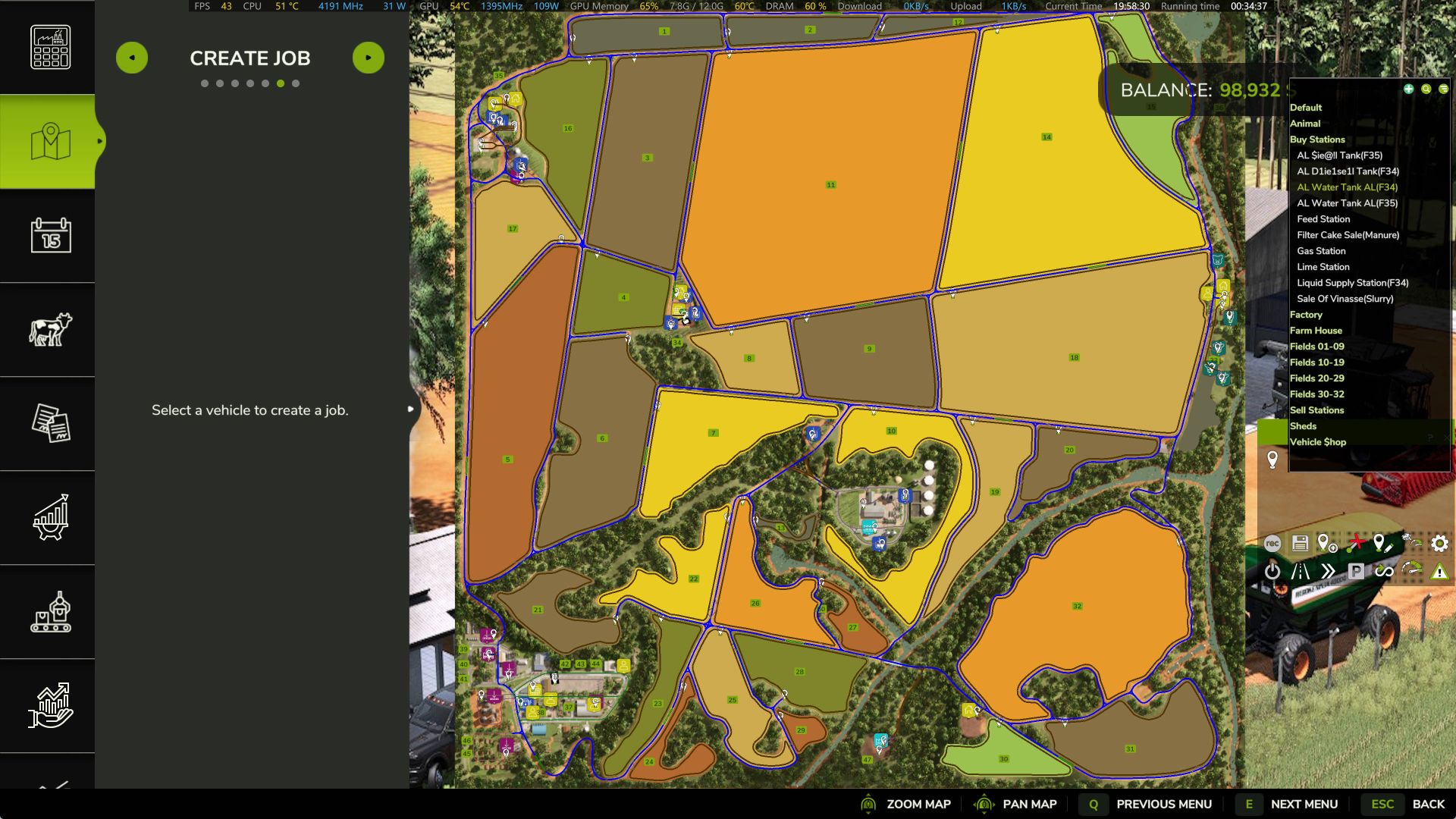Image resolution: width=1456 pixels, height=819 pixels.
Task: Expand Fields 10-19 group
Action: coord(1316,362)
